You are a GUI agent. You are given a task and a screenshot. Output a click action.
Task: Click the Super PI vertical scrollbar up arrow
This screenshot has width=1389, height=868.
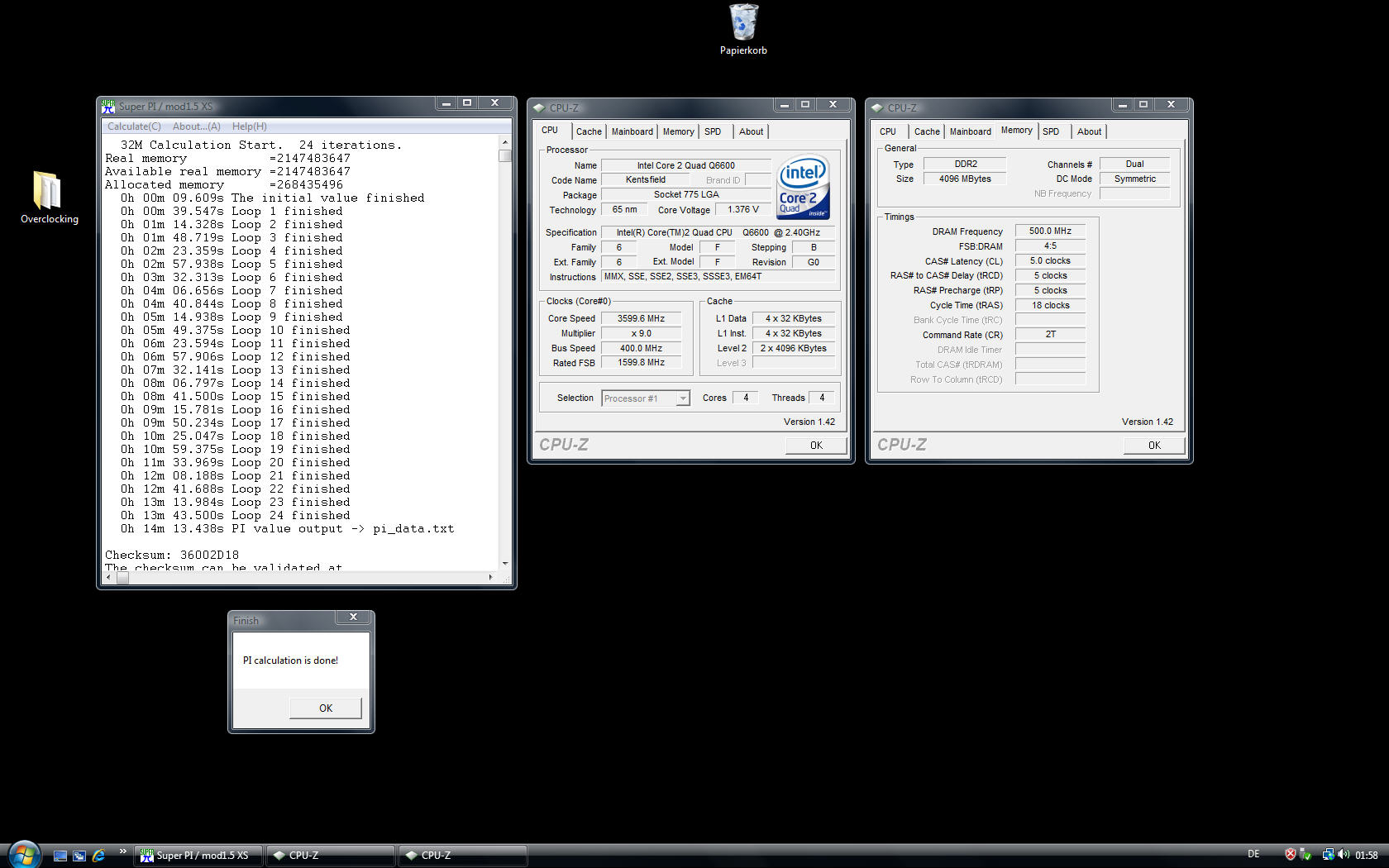click(x=505, y=143)
